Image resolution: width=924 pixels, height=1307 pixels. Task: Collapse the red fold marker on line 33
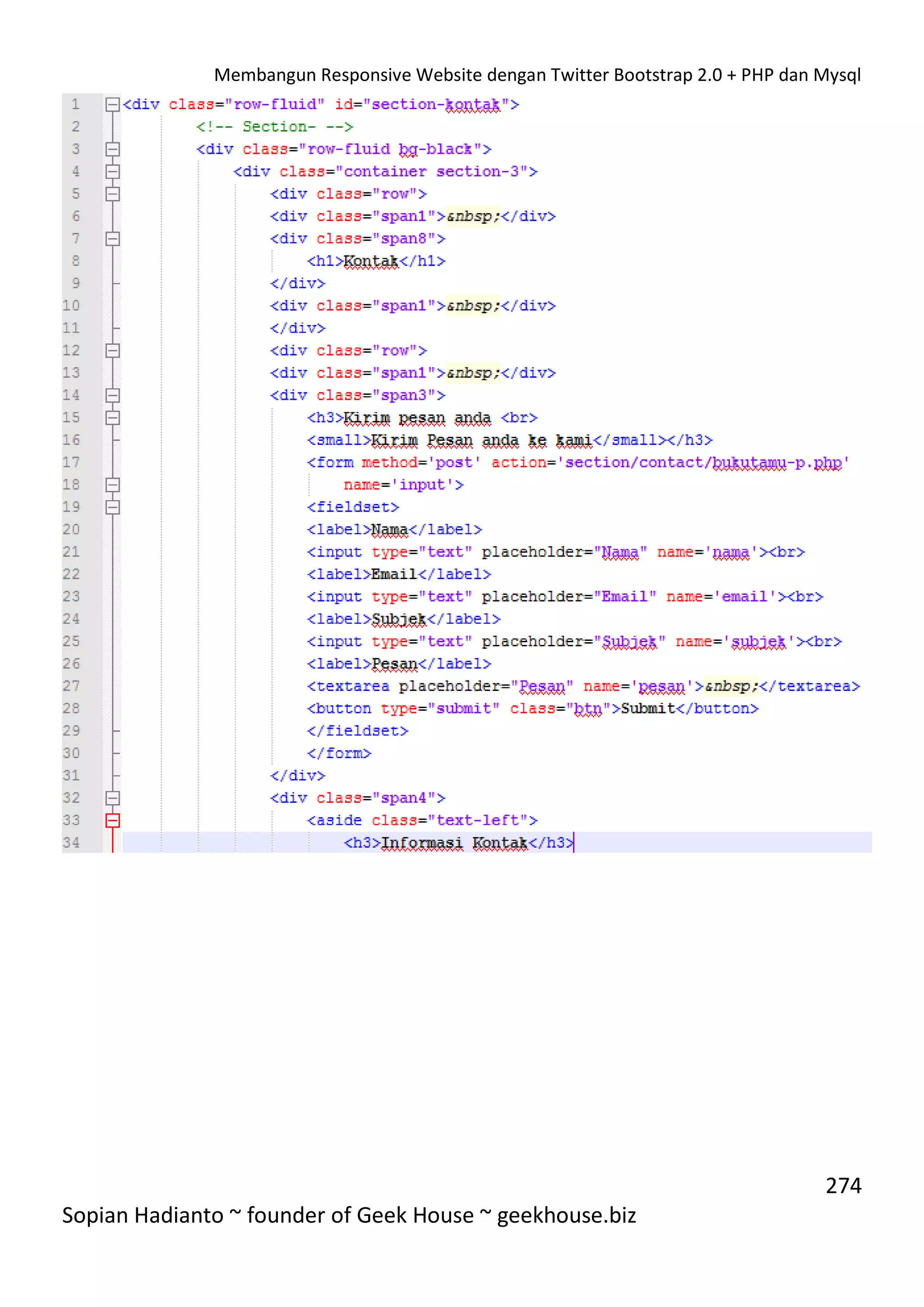[x=113, y=820]
